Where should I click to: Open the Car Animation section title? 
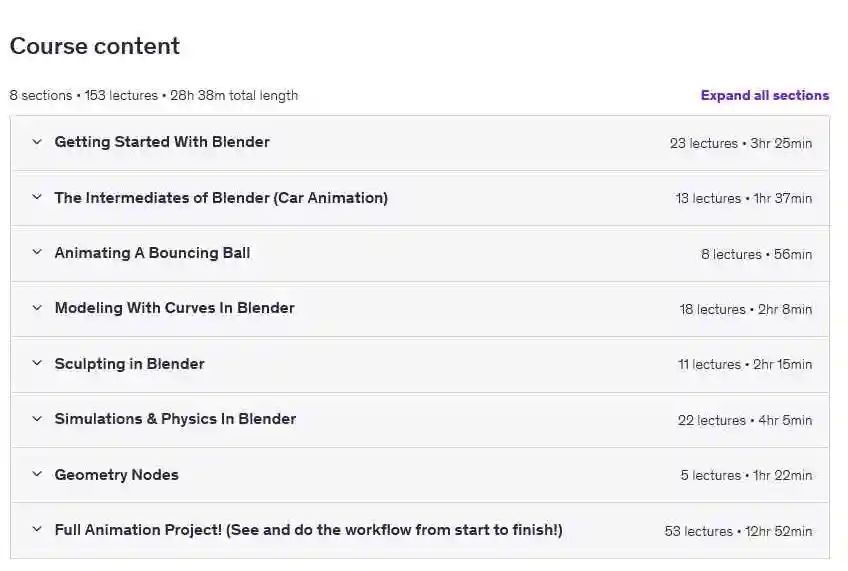click(221, 198)
